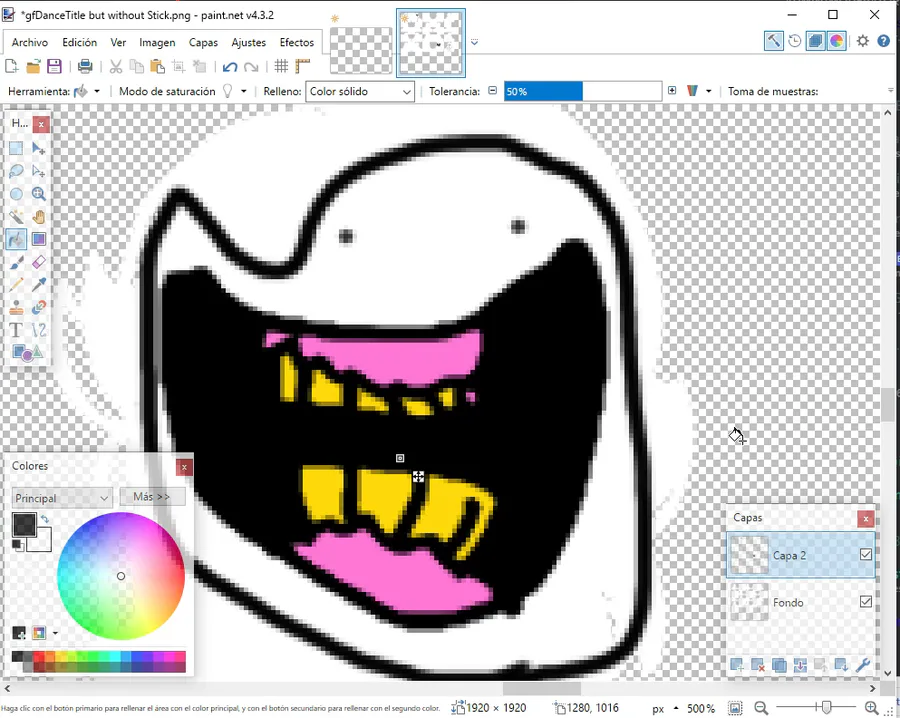Click the primary color swatch
900x718 pixels.
click(x=25, y=525)
